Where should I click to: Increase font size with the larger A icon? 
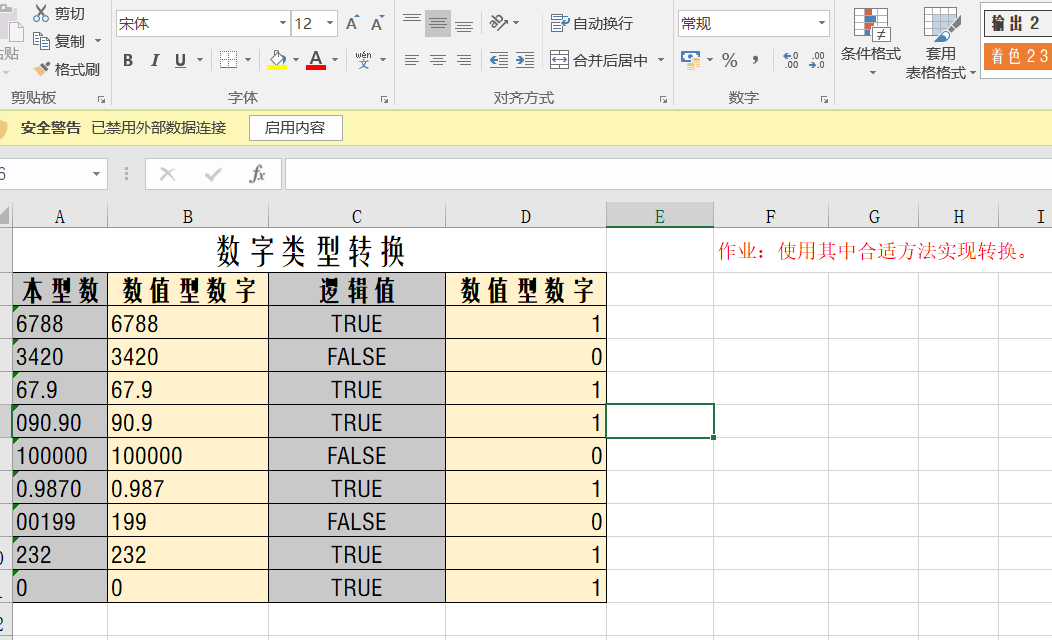click(352, 24)
